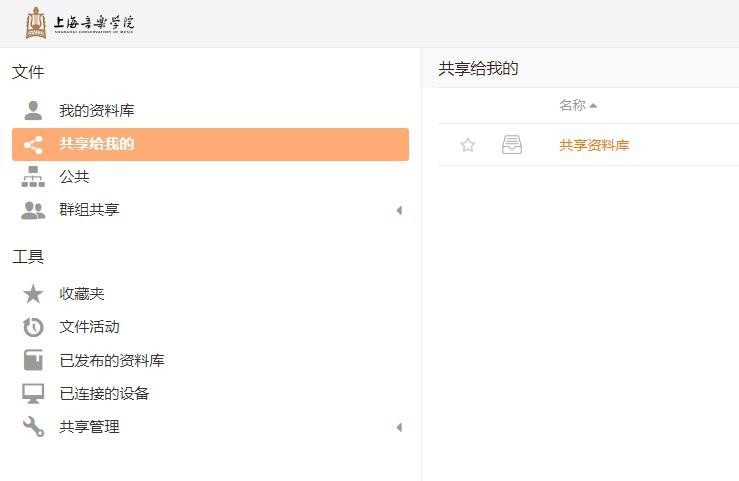The height and width of the screenshot is (481, 739).
Task: Select 公共 in the sidebar
Action: tap(74, 177)
